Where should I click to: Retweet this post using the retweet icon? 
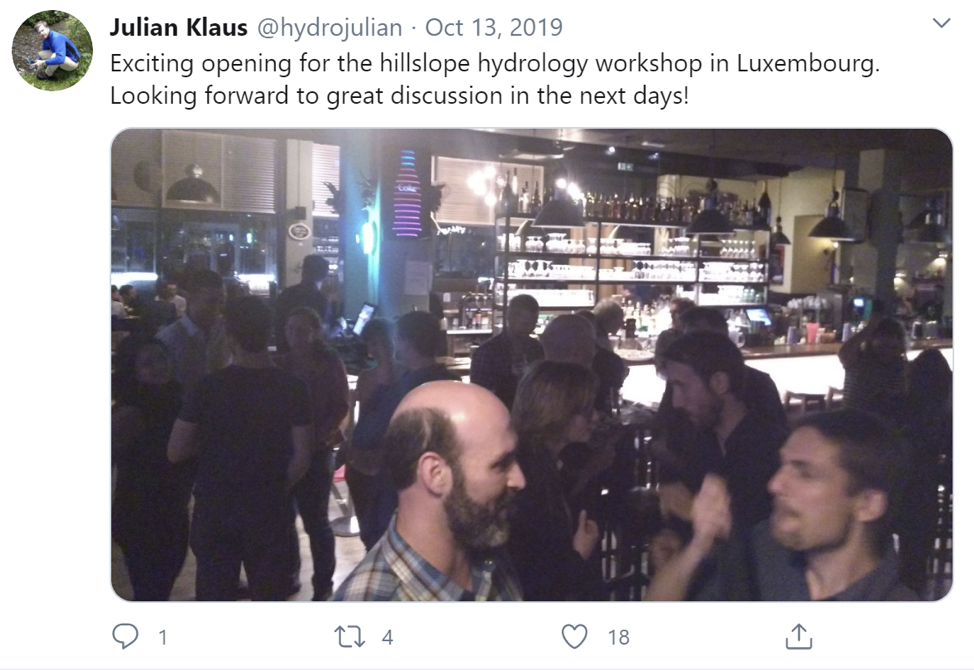point(350,637)
